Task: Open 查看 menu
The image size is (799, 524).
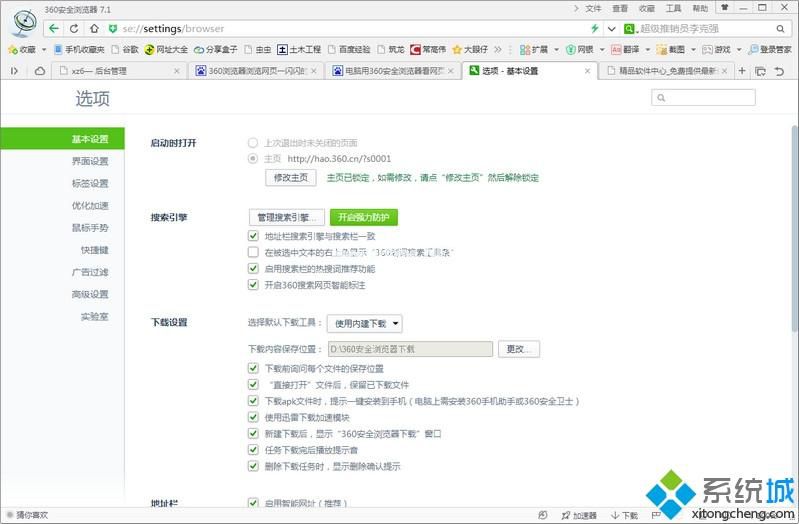Action: 620,8
